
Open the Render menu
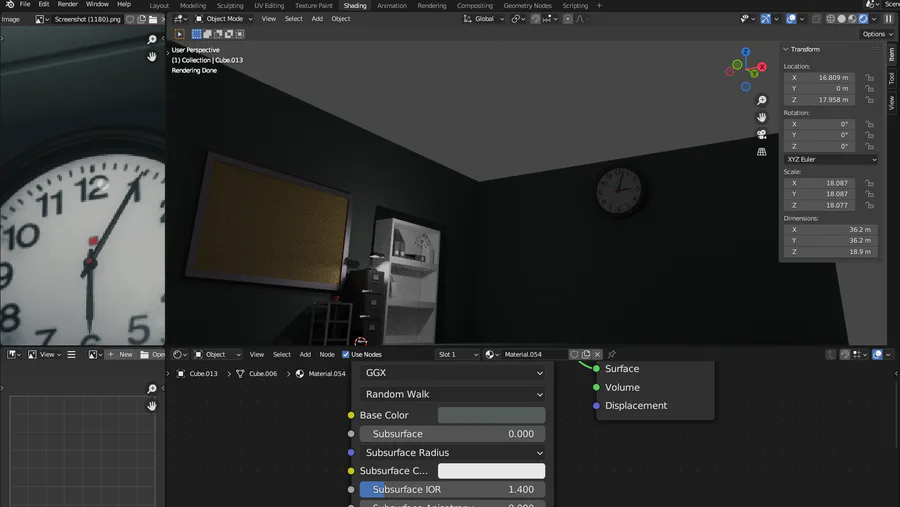coord(67,4)
